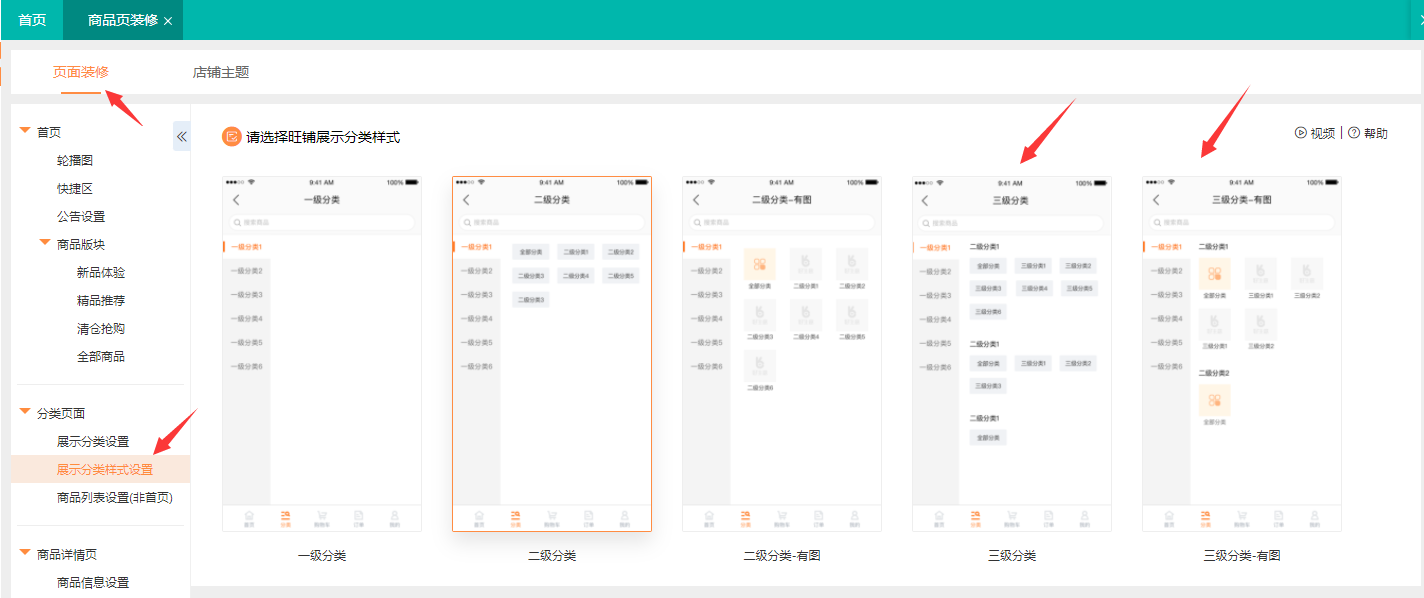This screenshot has width=1424, height=598.
Task: Switch to the 店铺主题 tab
Action: pos(221,72)
